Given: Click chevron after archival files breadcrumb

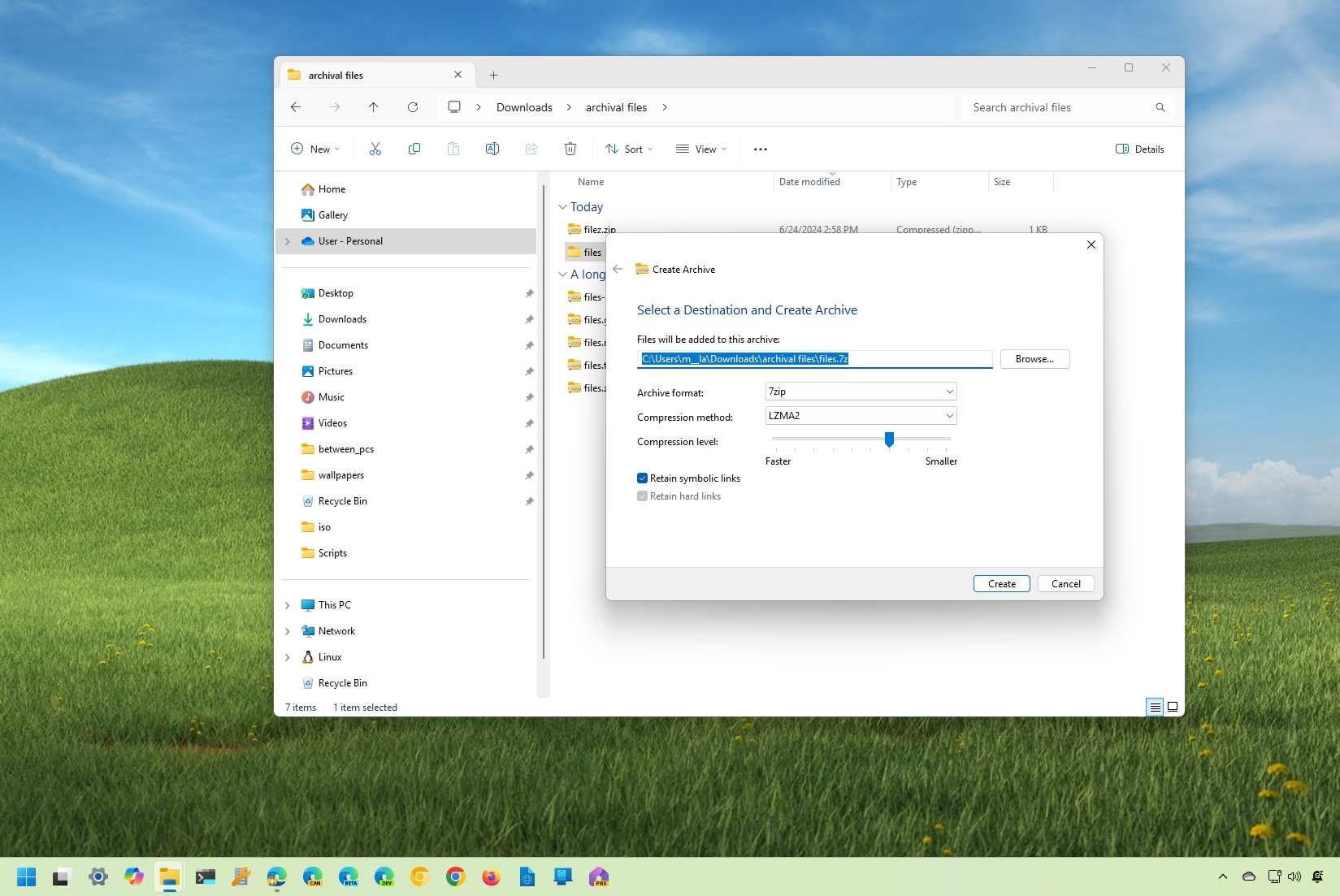Looking at the screenshot, I should coord(666,107).
